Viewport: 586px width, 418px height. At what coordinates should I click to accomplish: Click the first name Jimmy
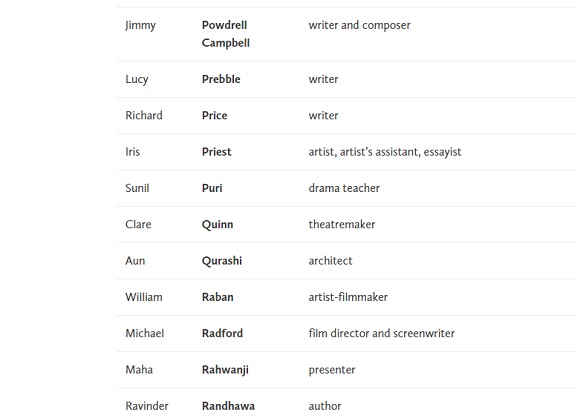coord(141,26)
